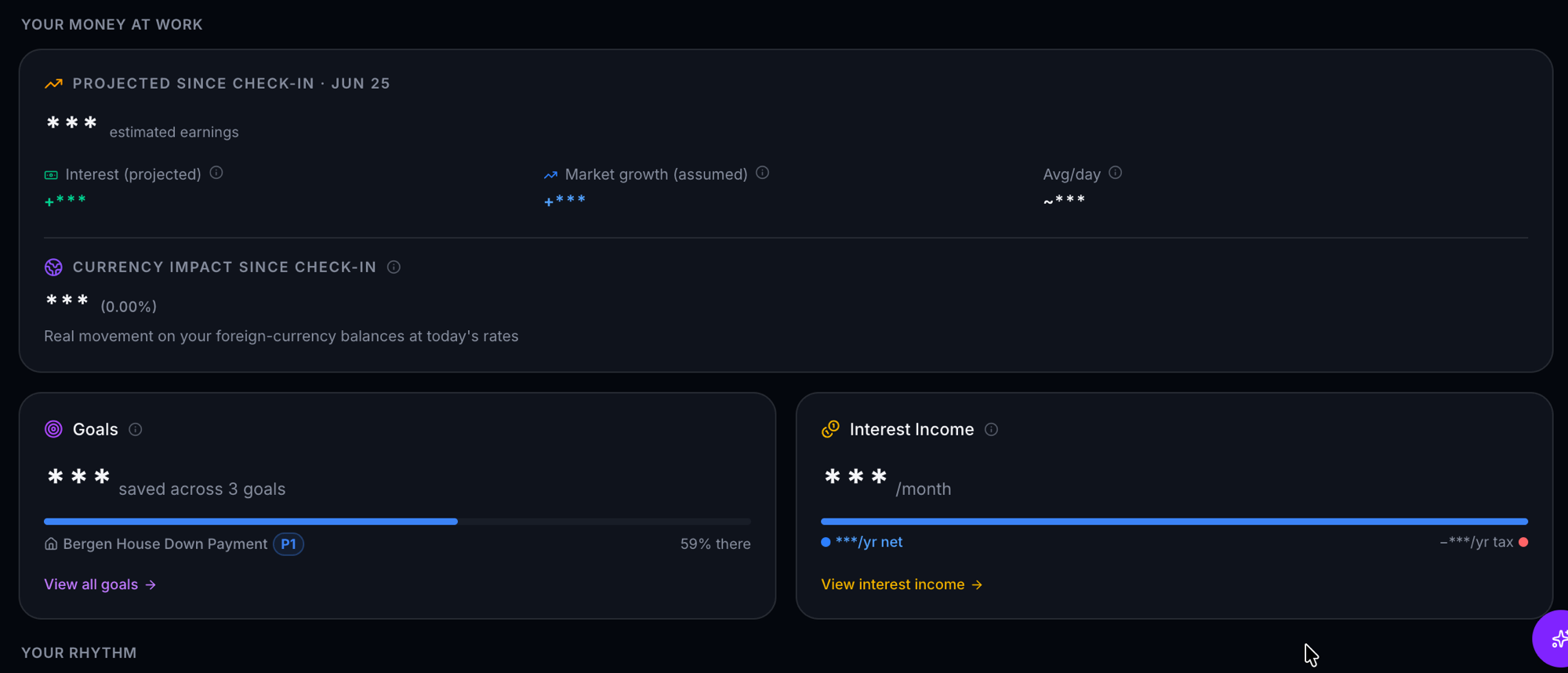Click the 'YOUR RHYTHM' section heading
This screenshot has width=1568, height=673.
pyautogui.click(x=79, y=653)
